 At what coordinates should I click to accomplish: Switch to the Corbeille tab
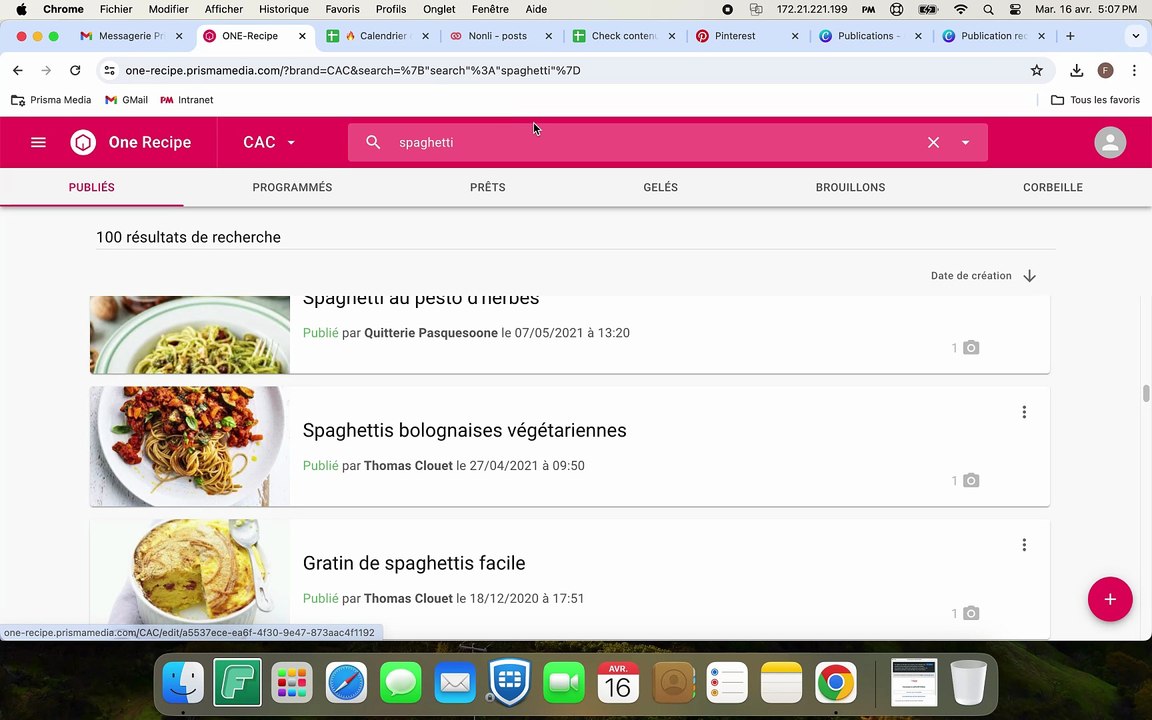pyautogui.click(x=1053, y=187)
